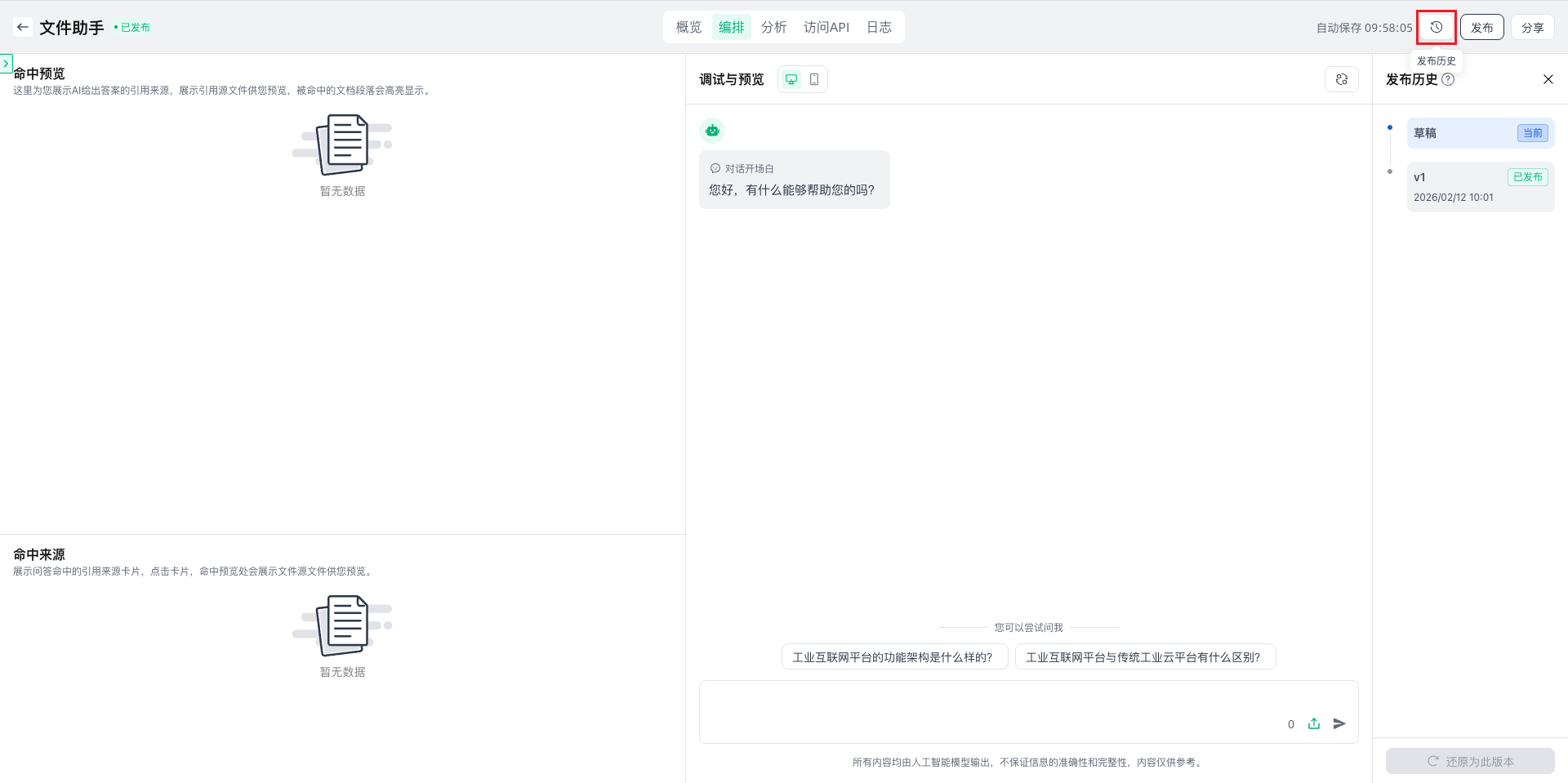The image size is (1568, 783).
Task: Click the back arrow beside 文件助手
Action: click(23, 27)
